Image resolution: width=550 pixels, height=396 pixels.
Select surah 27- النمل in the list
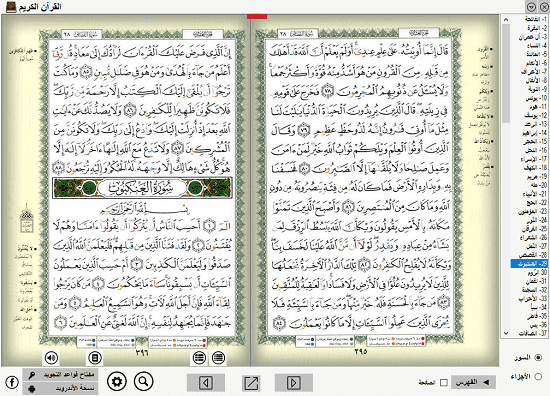536,246
